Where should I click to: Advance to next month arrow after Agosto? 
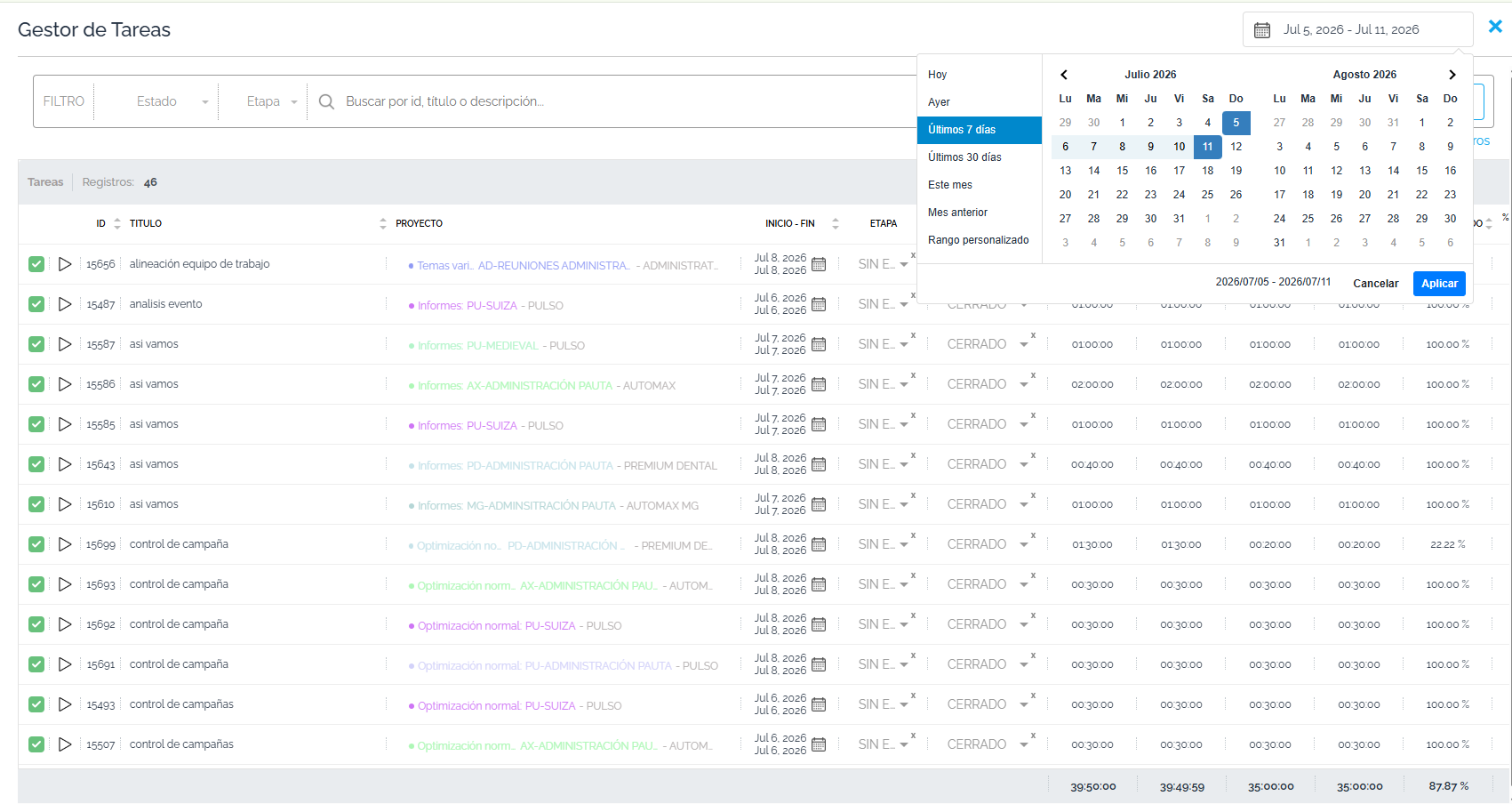tap(1452, 75)
